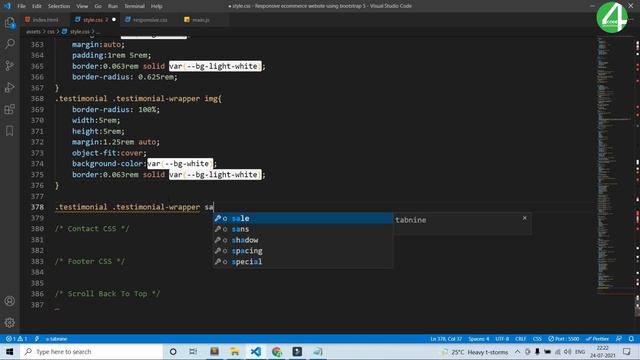
Task: Click CSS language mode status item
Action: [x=537, y=339]
